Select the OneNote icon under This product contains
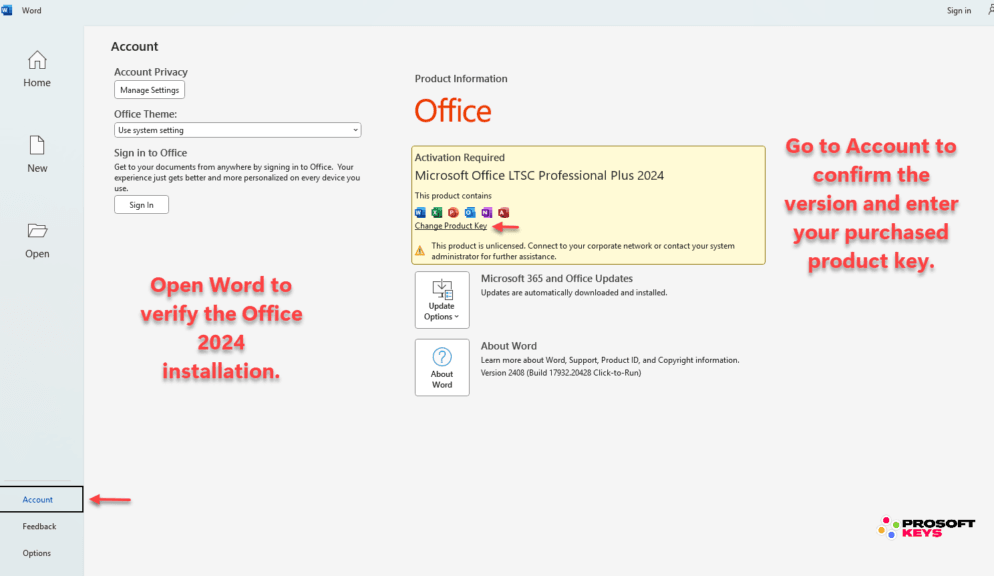The height and width of the screenshot is (576, 994). click(x=487, y=212)
